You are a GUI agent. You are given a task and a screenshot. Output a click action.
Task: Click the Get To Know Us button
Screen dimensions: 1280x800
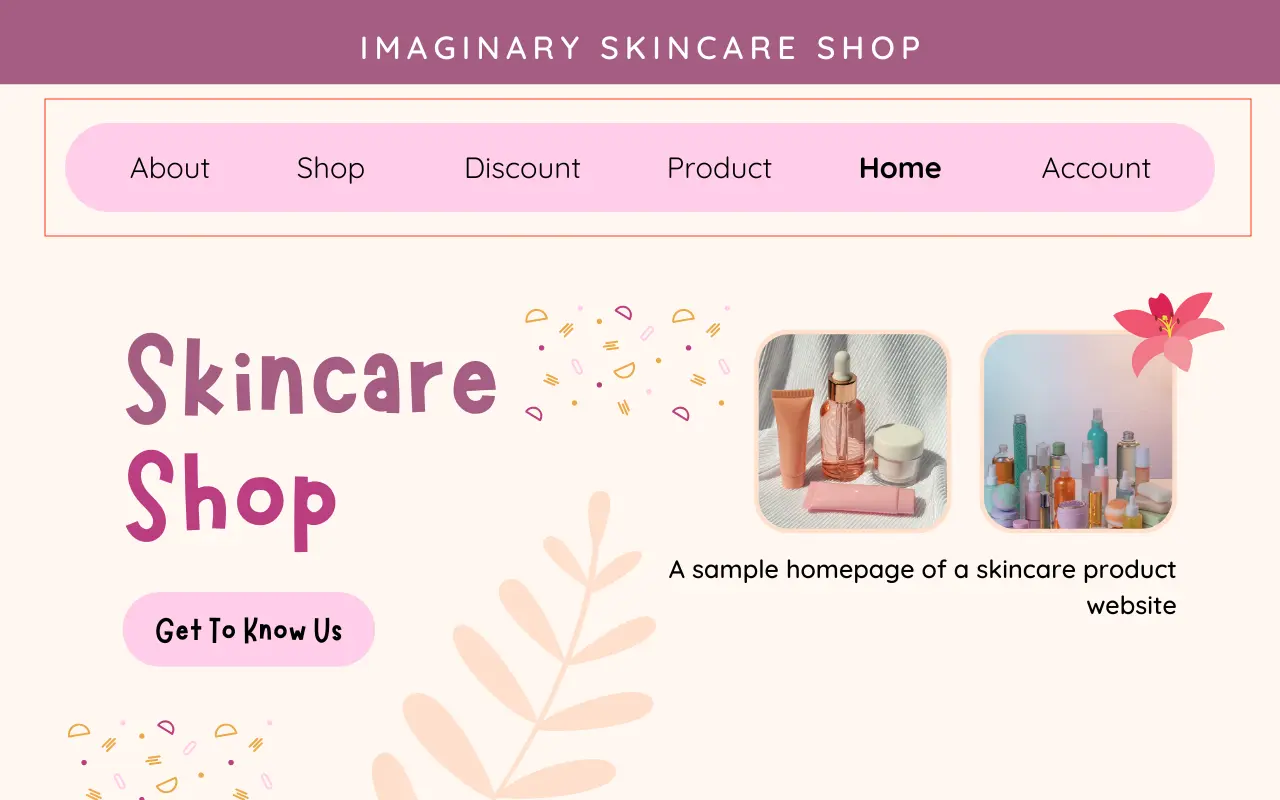(249, 629)
